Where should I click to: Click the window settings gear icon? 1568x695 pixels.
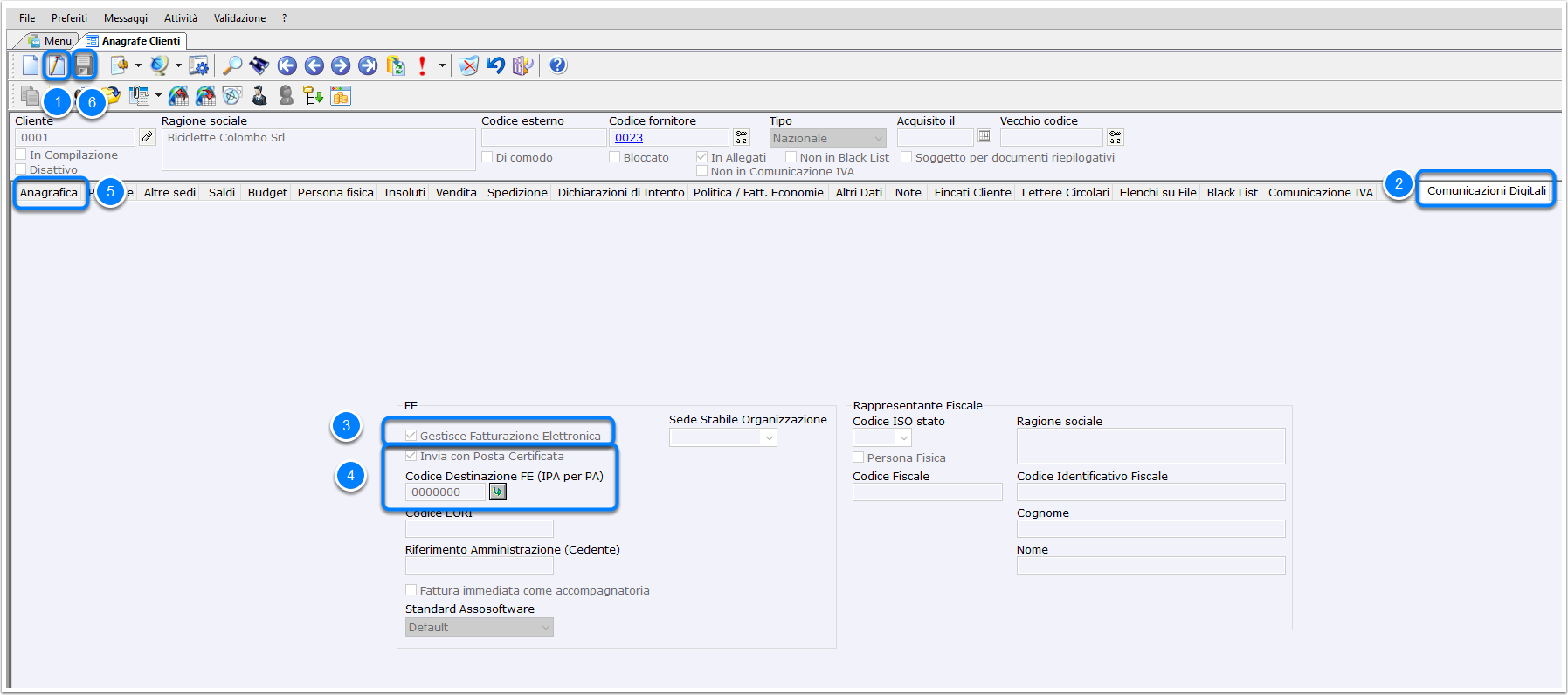pos(199,65)
